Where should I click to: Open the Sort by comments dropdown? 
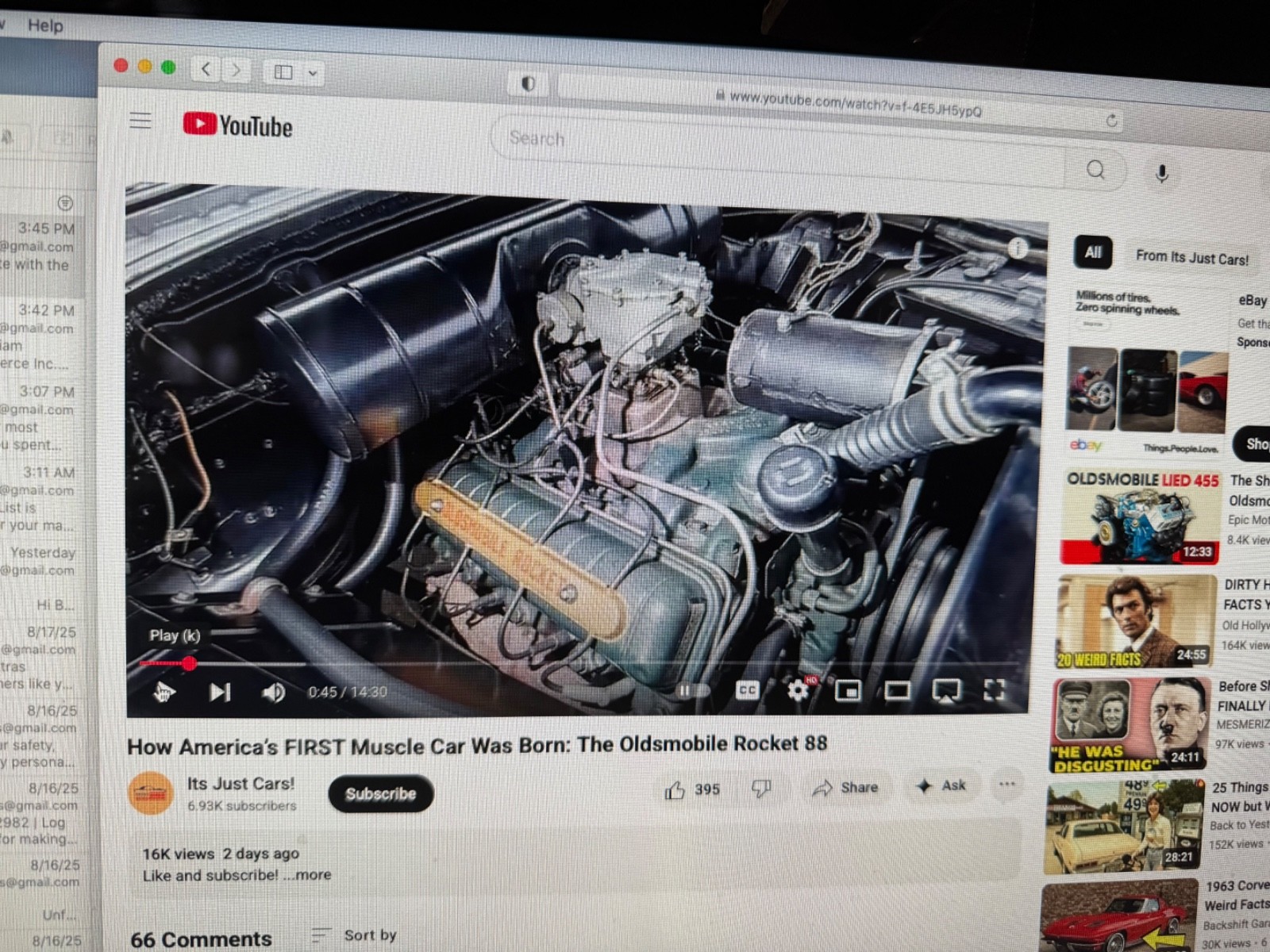click(355, 935)
